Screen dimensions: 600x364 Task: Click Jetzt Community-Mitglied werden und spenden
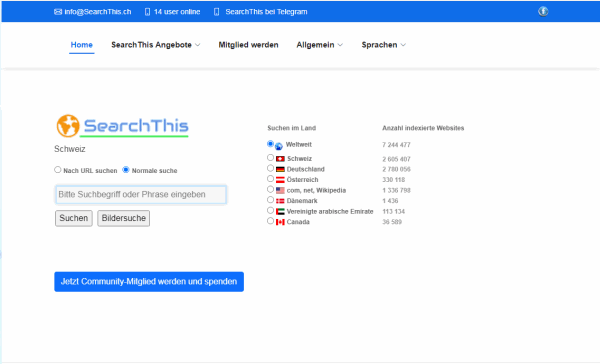(x=149, y=282)
